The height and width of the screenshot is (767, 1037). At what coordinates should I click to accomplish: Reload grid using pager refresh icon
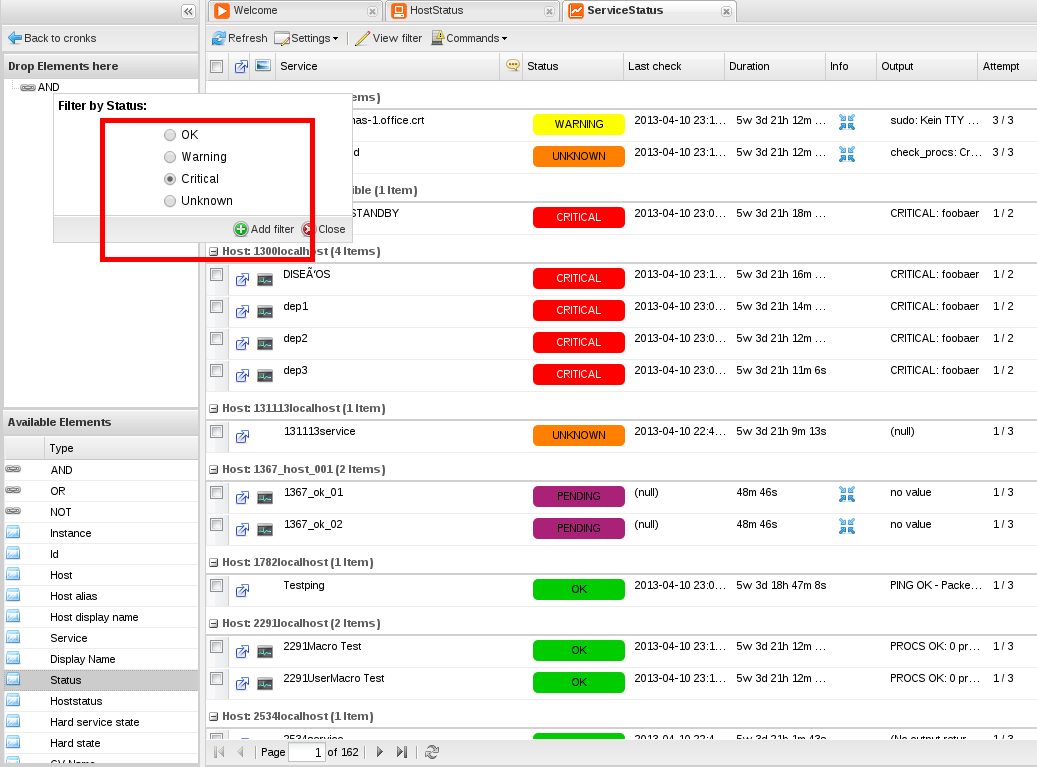(x=432, y=752)
